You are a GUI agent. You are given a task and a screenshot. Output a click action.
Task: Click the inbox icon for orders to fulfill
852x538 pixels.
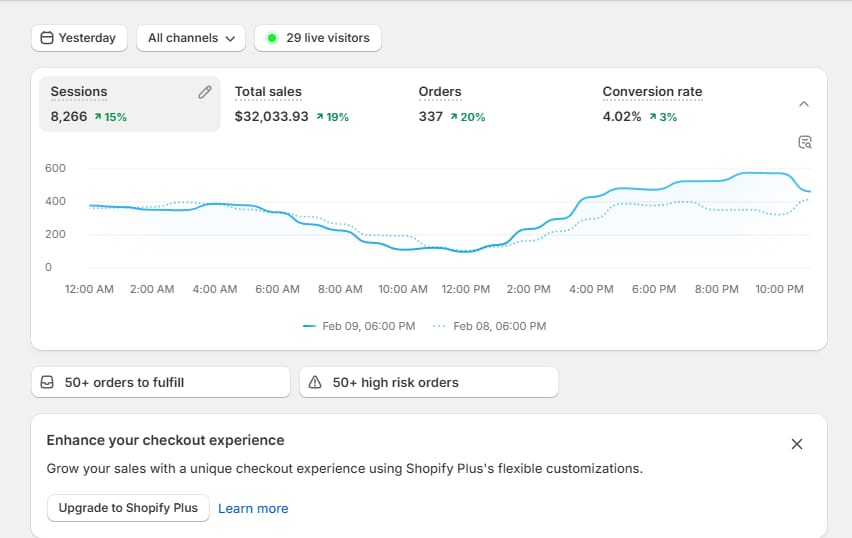[x=47, y=382]
